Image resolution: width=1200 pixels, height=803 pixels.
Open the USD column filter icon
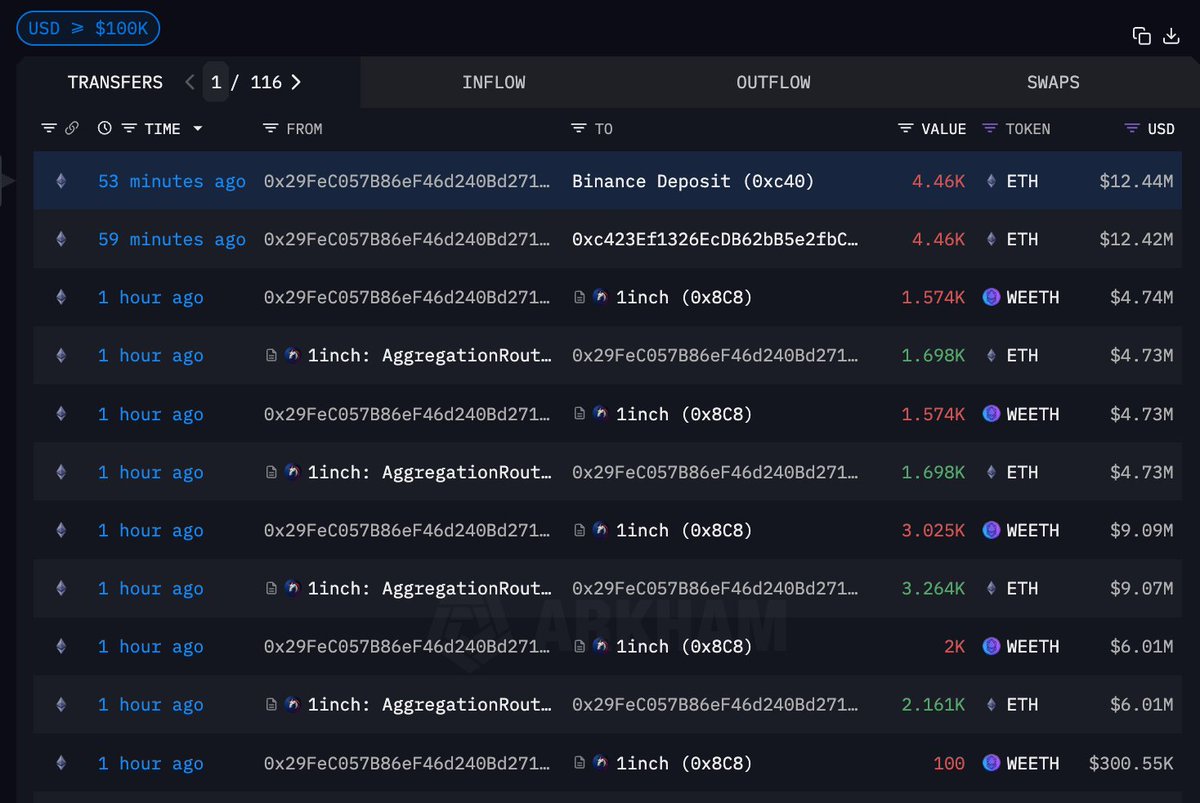(1132, 128)
